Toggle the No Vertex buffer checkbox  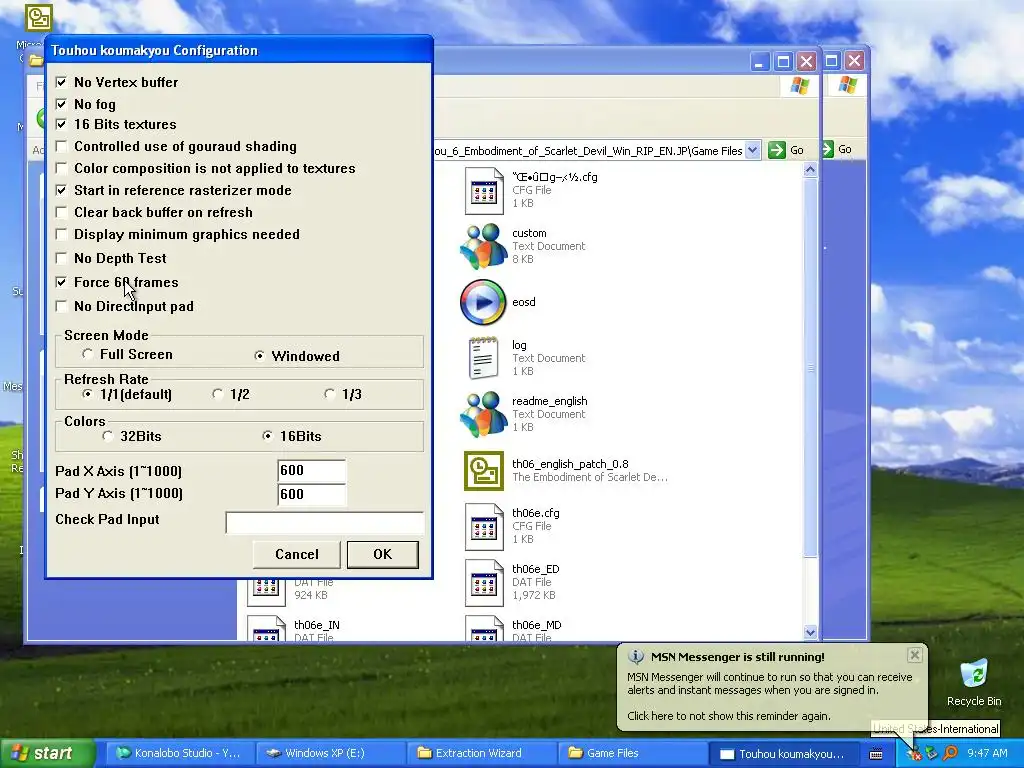point(61,82)
